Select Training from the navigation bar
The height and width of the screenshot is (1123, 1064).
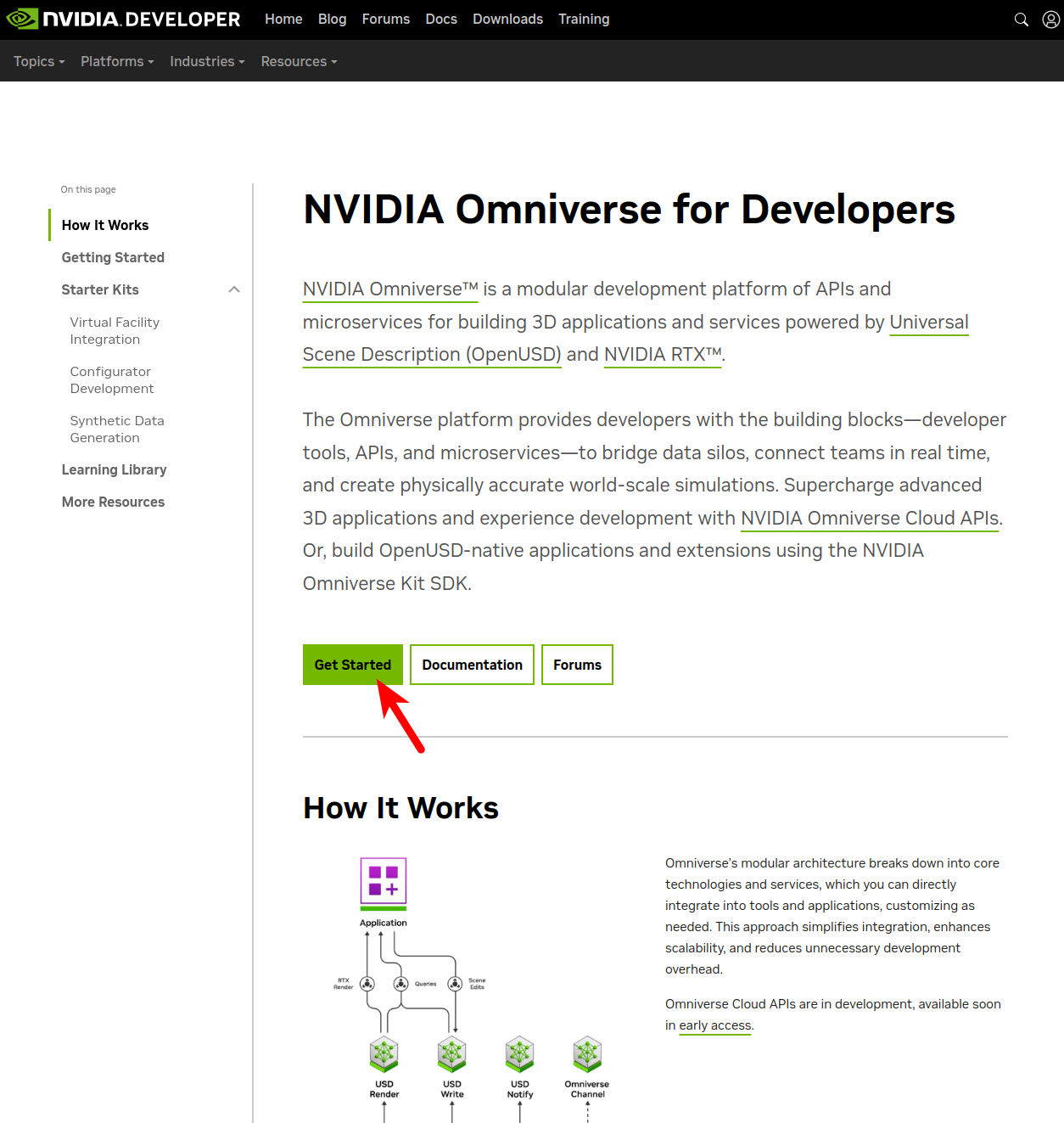(584, 19)
